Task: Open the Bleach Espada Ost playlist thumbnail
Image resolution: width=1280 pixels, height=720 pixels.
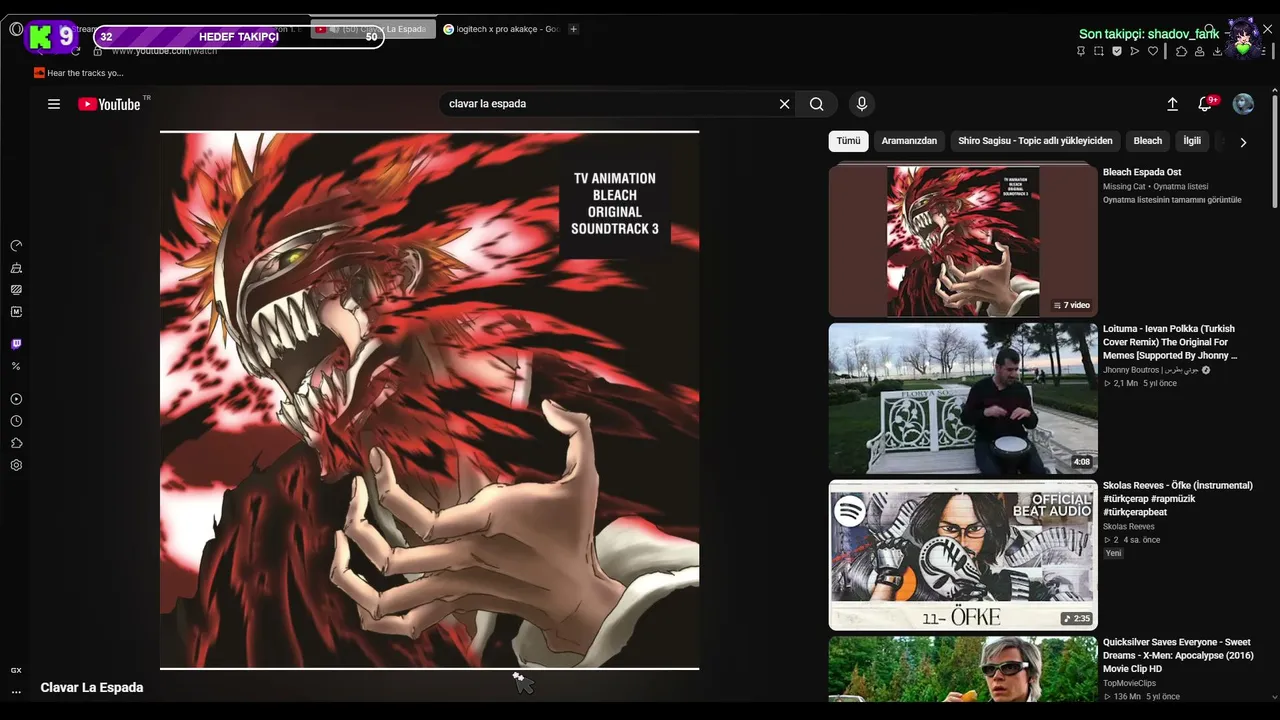Action: [963, 241]
